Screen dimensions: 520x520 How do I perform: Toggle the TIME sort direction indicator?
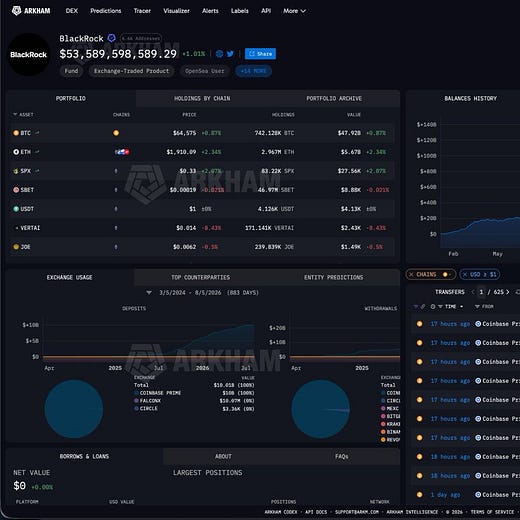point(461,306)
